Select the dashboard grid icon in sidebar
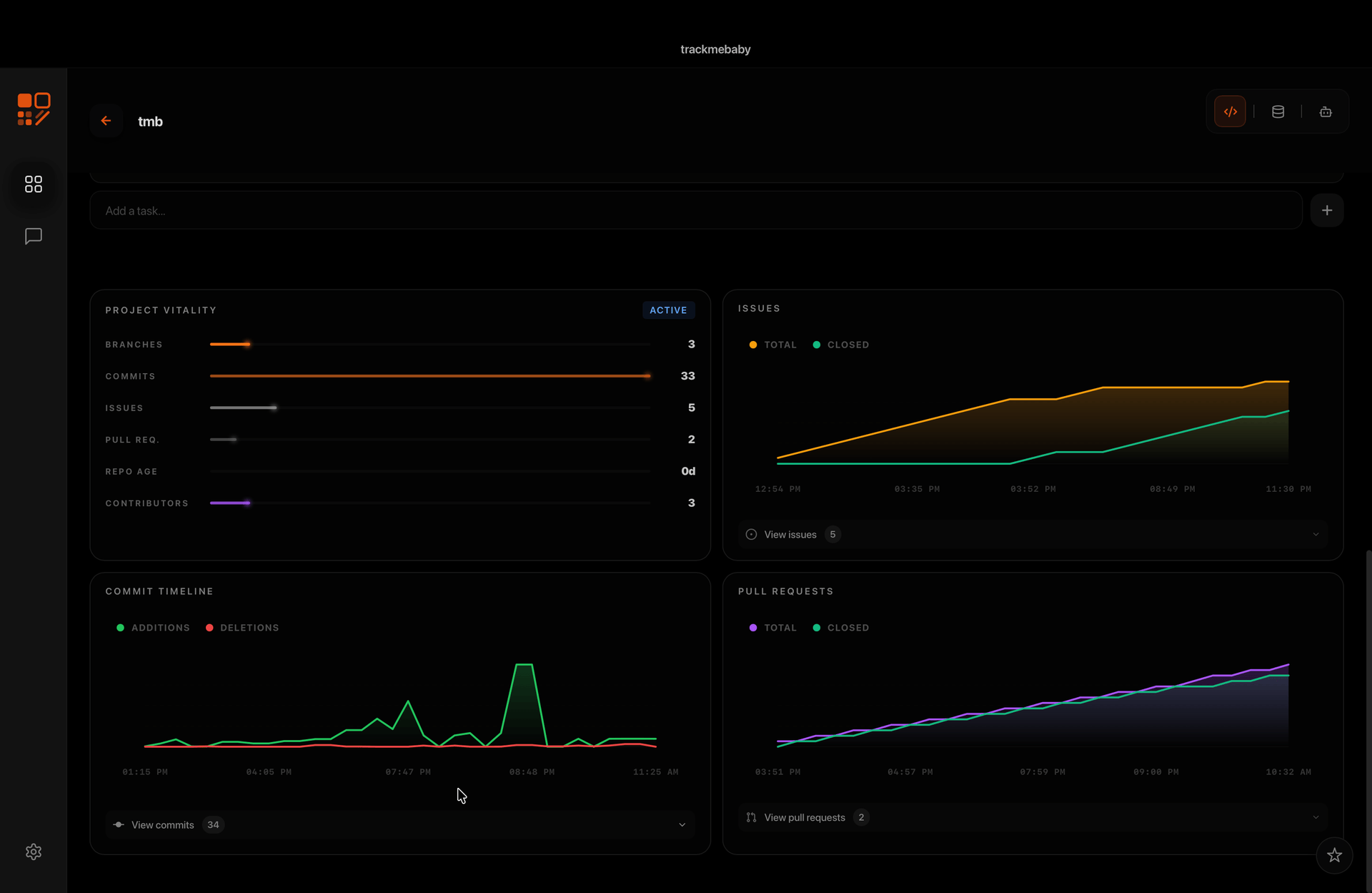 [x=33, y=184]
